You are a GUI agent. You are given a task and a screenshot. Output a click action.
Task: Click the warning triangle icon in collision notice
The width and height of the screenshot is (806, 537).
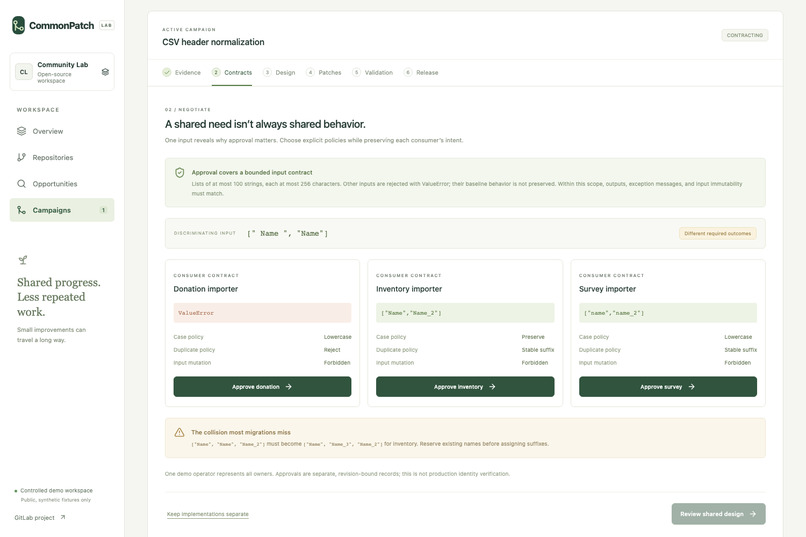pos(179,433)
